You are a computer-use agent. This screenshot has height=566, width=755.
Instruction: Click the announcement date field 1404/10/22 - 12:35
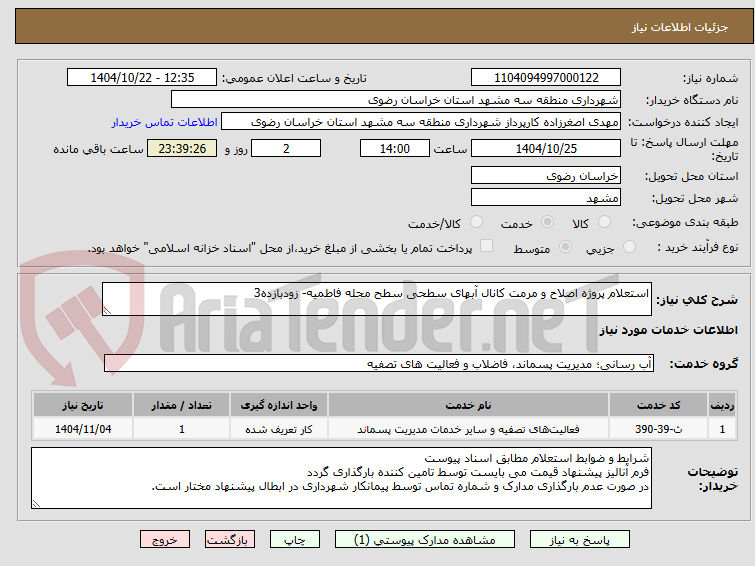click(142, 78)
